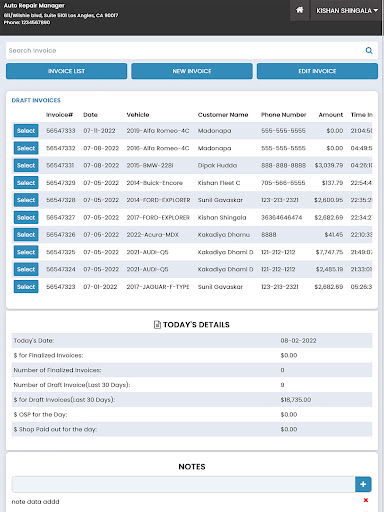Click customer Kishan Fleet C
Image resolution: width=384 pixels, height=512 pixels.
pyautogui.click(x=219, y=183)
